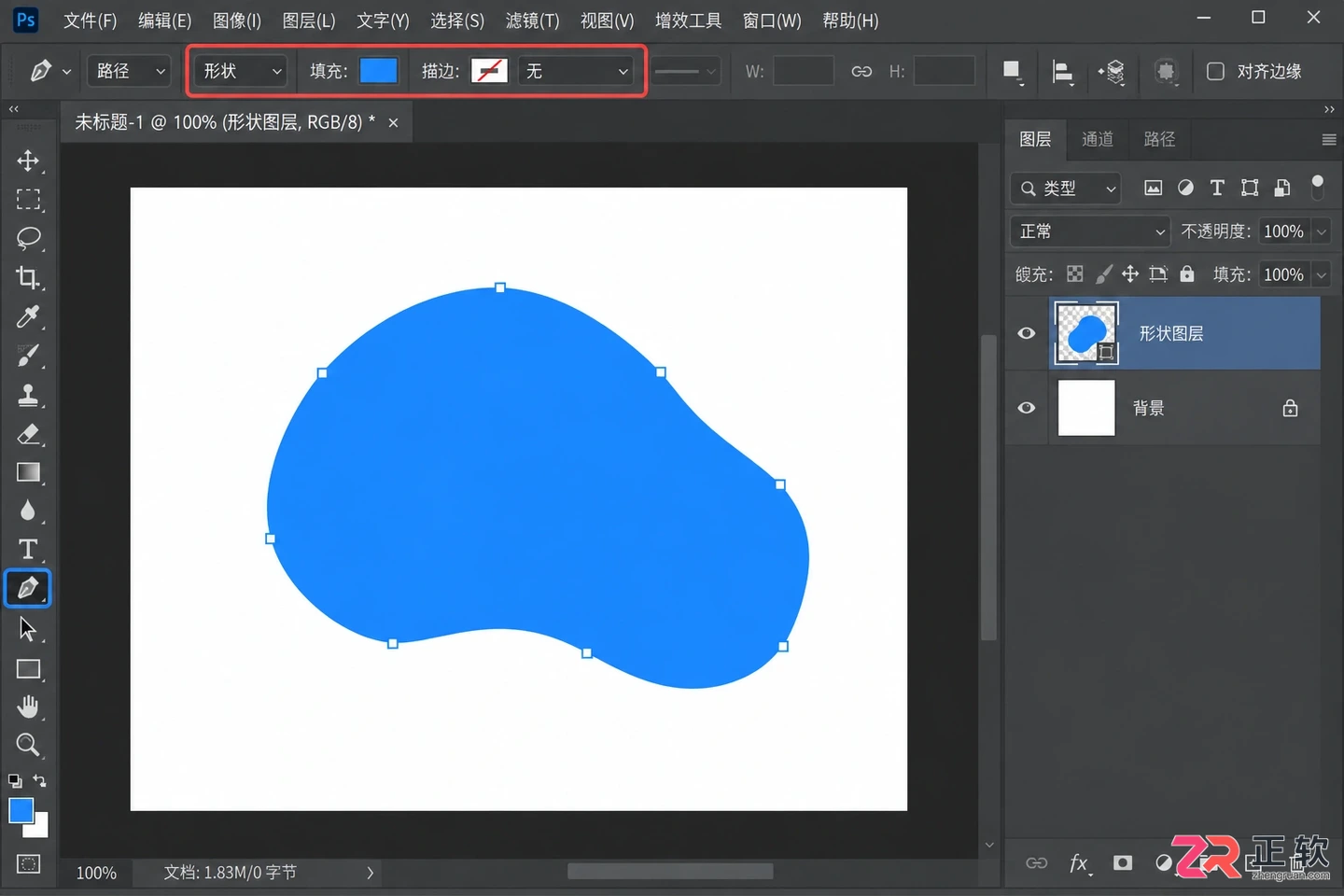The width and height of the screenshot is (1344, 896).
Task: Select the Zoom tool
Action: (x=28, y=745)
